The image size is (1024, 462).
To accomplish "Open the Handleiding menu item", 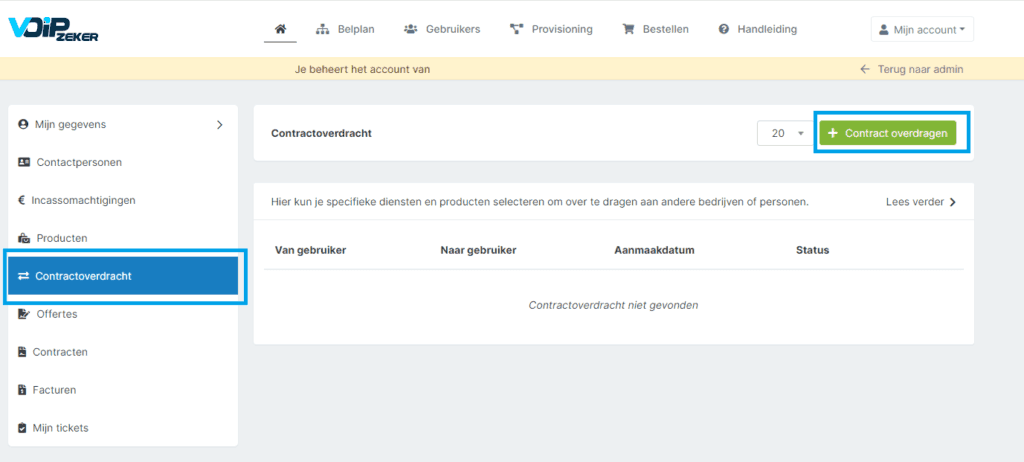I will (758, 29).
